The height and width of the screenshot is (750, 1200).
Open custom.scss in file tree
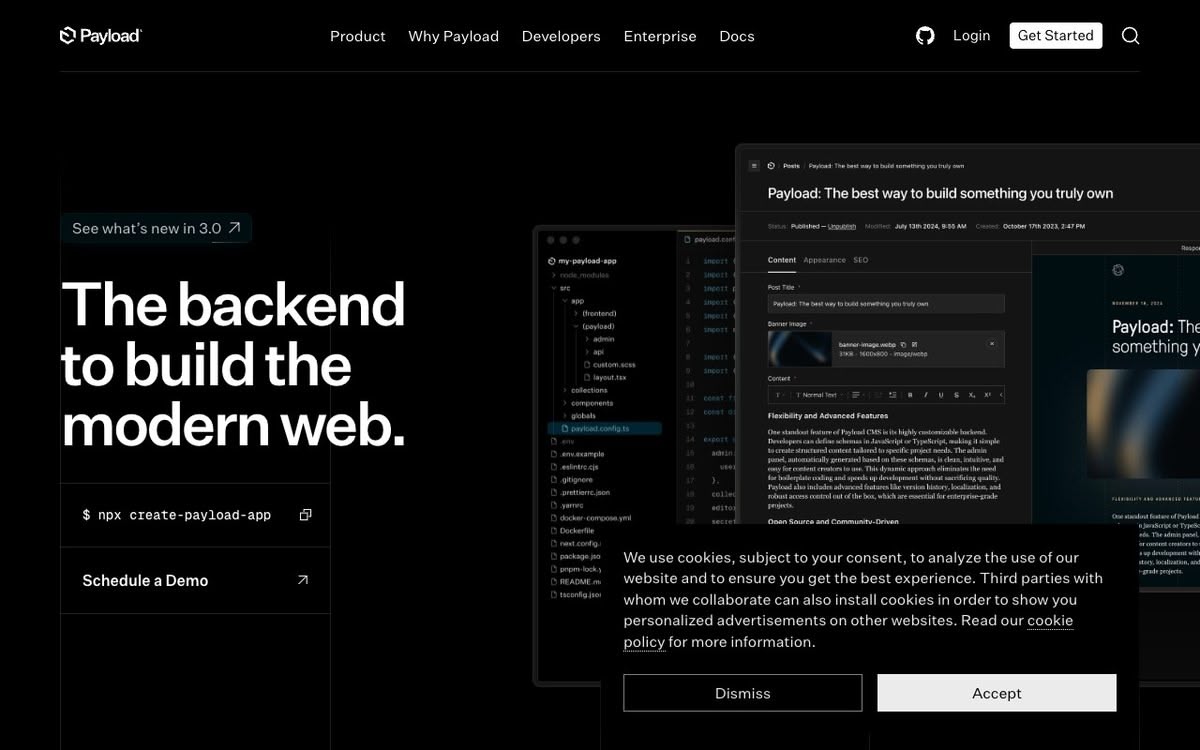610,365
